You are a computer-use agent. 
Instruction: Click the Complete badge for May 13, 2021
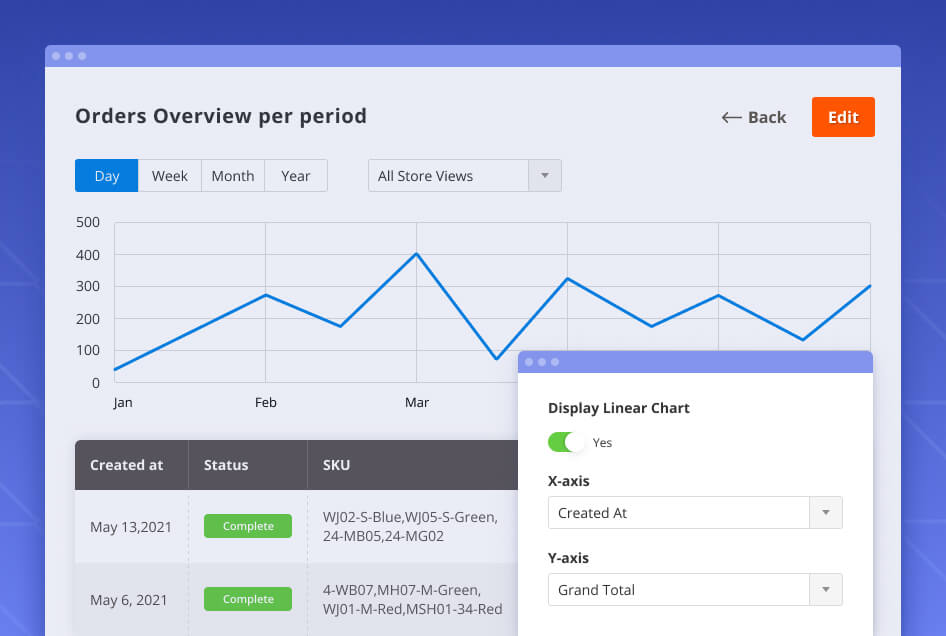[248, 526]
